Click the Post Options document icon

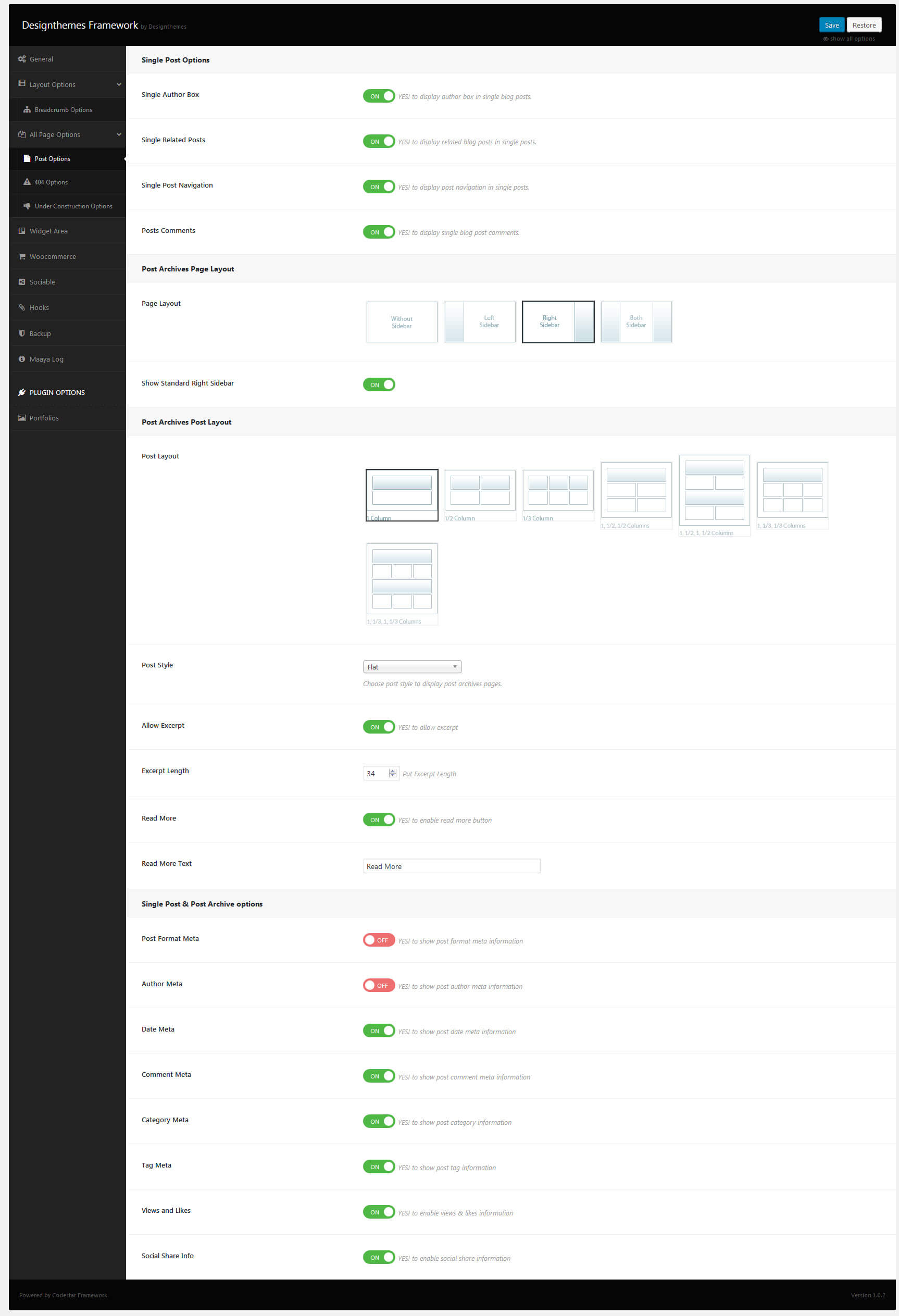(27, 158)
